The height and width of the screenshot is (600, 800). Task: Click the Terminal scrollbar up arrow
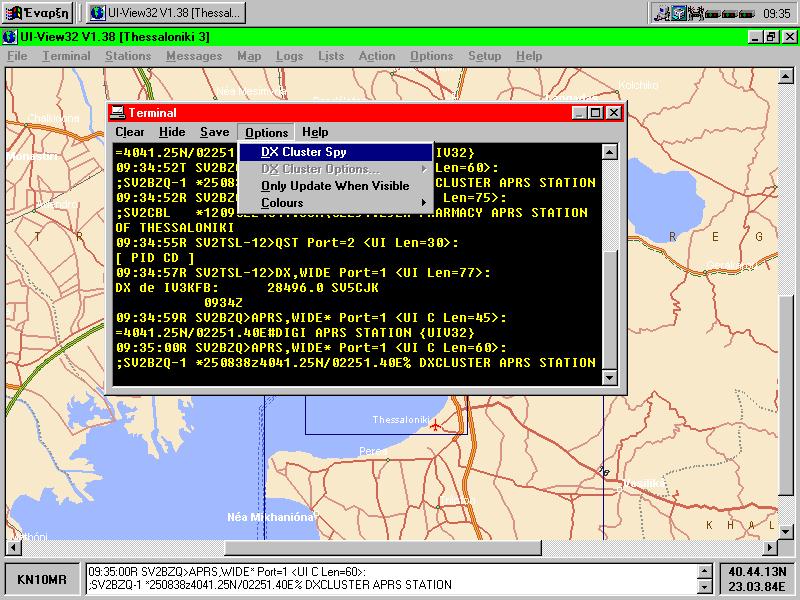pos(610,152)
